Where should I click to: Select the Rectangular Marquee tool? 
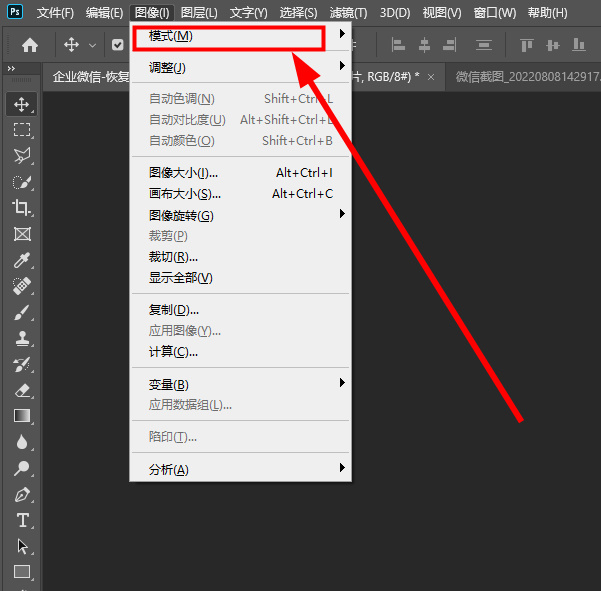[x=22, y=130]
